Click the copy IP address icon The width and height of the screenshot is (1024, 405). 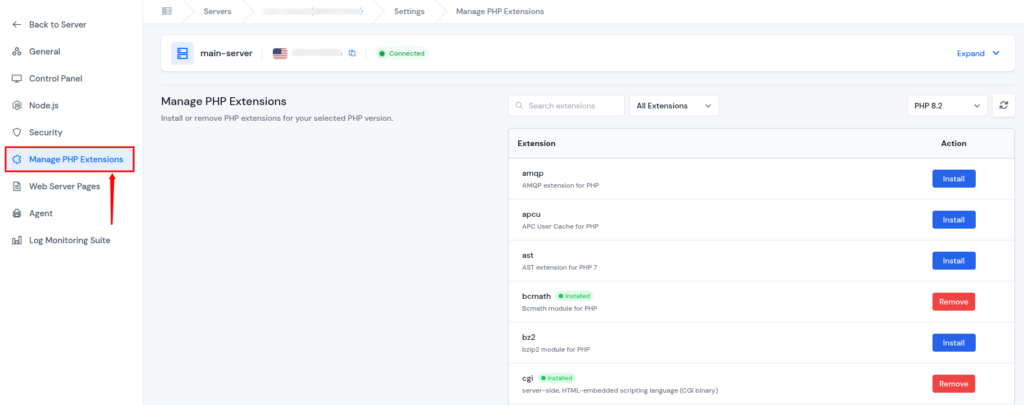[352, 53]
